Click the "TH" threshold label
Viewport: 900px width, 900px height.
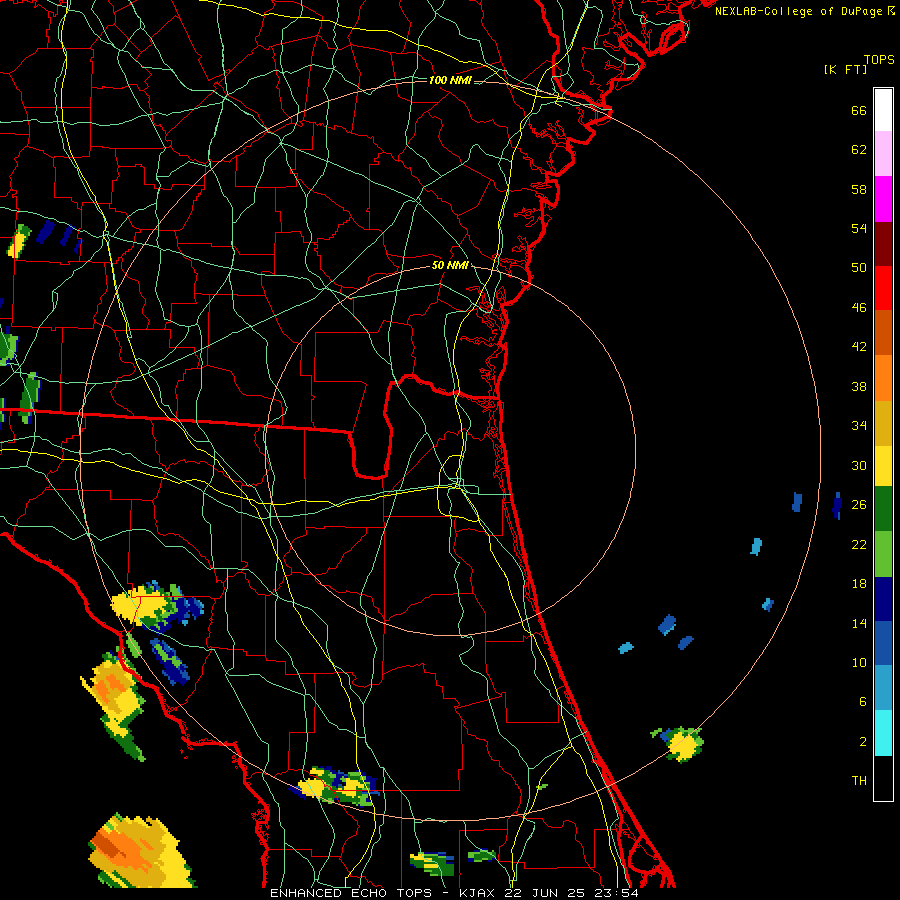click(859, 781)
